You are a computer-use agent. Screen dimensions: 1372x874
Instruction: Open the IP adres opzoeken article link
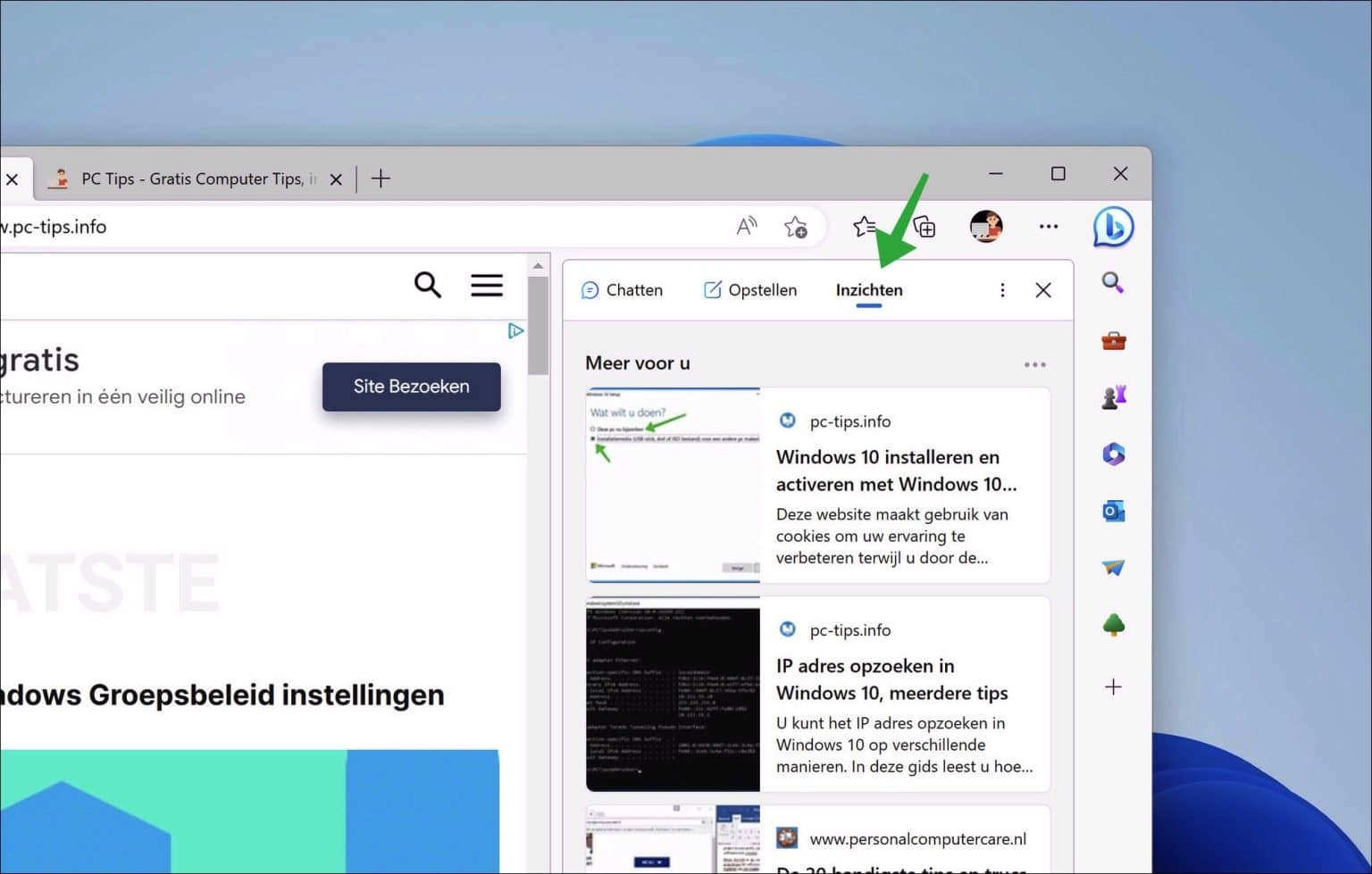pos(891,679)
